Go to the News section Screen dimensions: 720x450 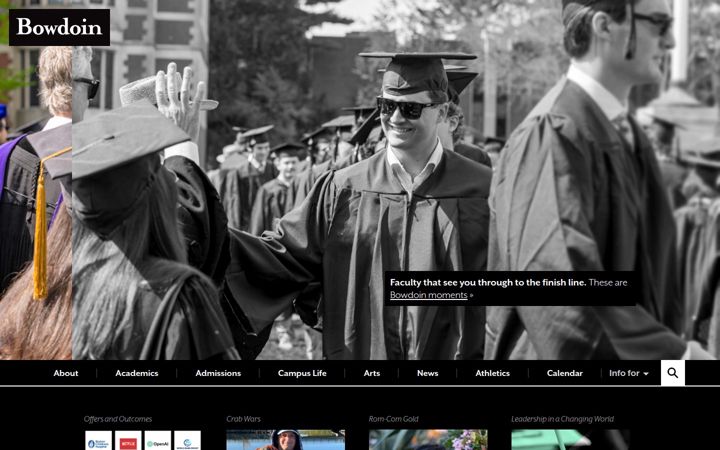[428, 373]
